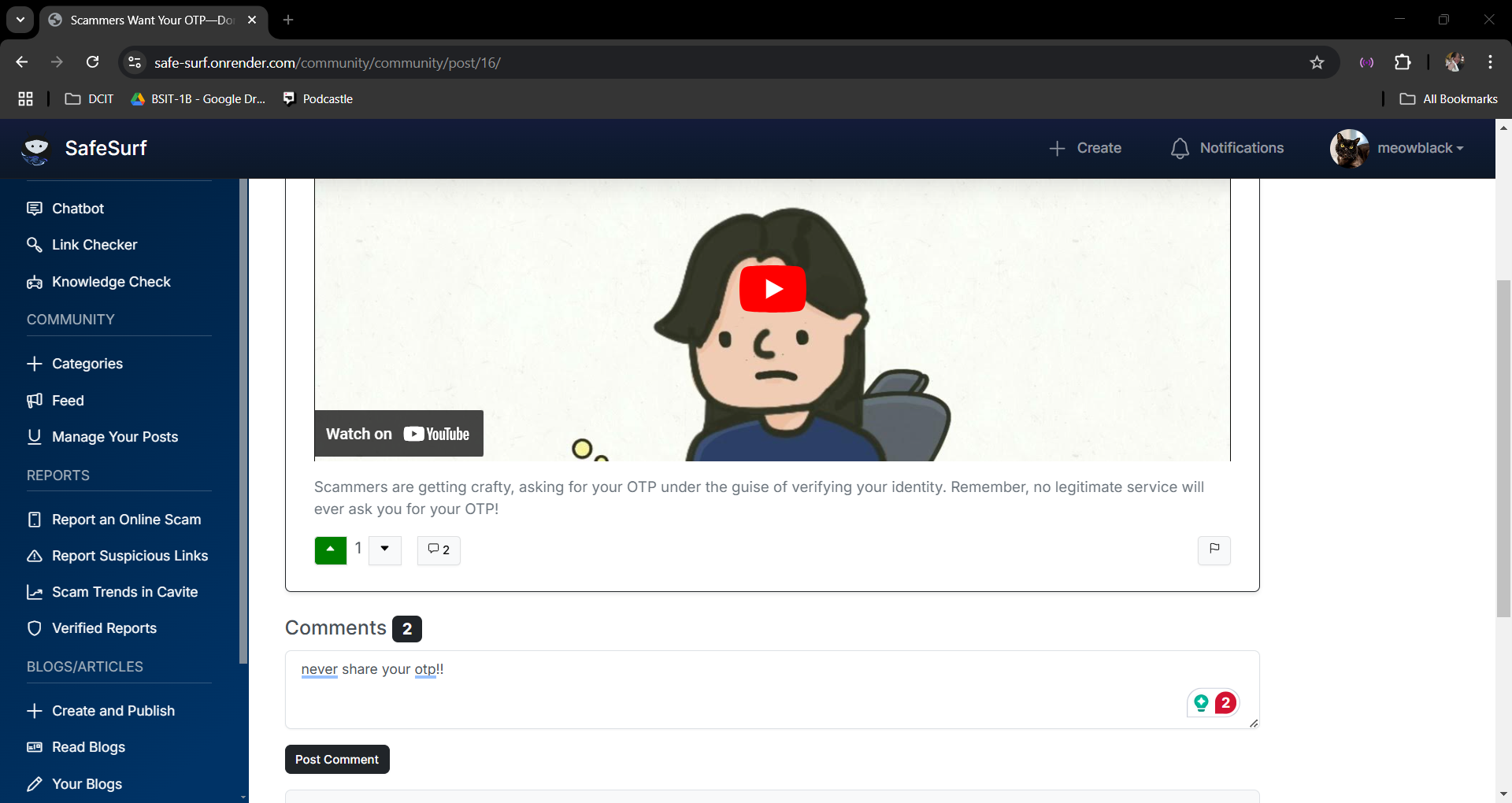The image size is (1512, 803).
Task: Open the Create menu in header
Action: point(1085,148)
